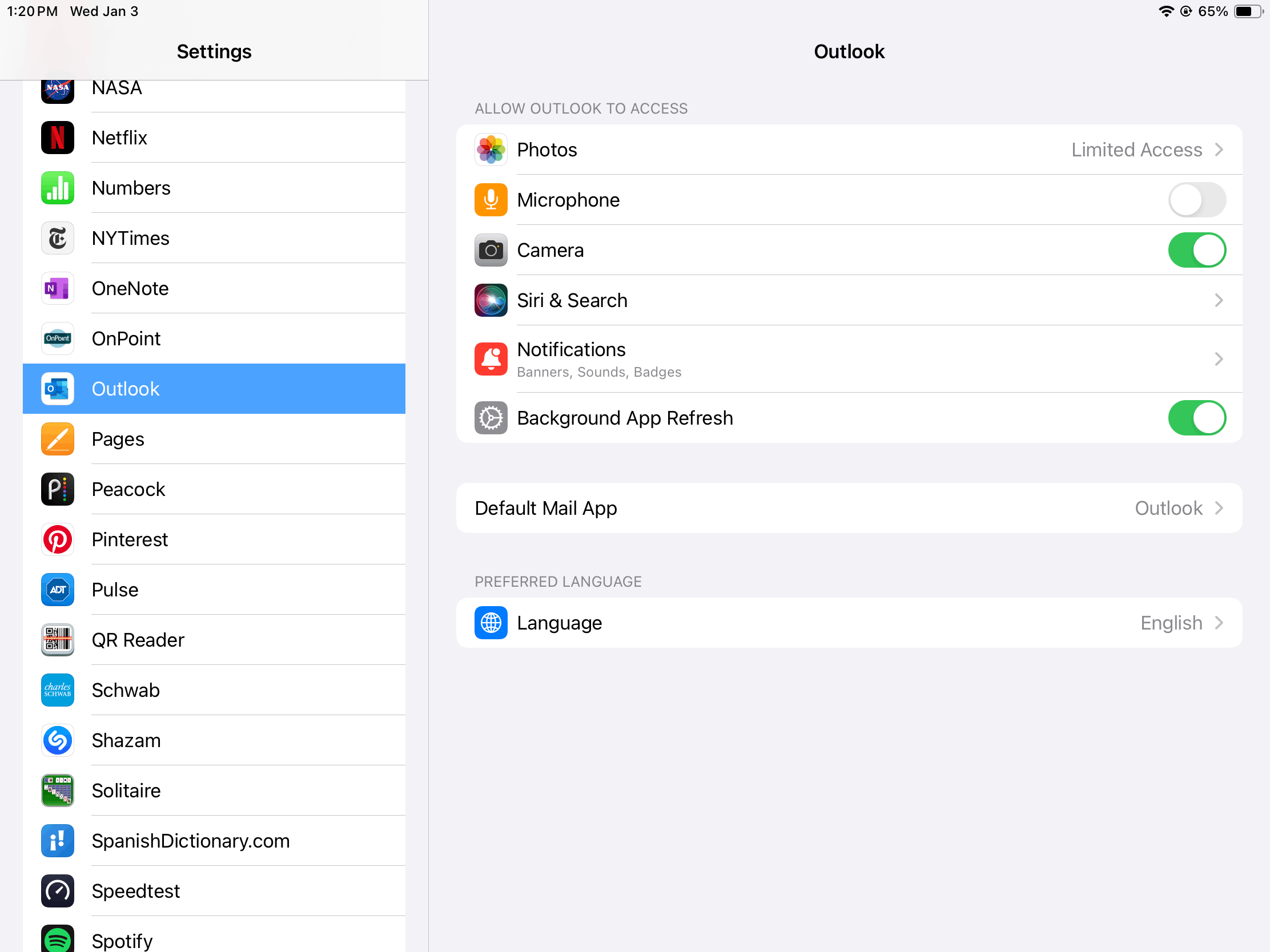Expand Siri & Search chevron

click(1219, 300)
